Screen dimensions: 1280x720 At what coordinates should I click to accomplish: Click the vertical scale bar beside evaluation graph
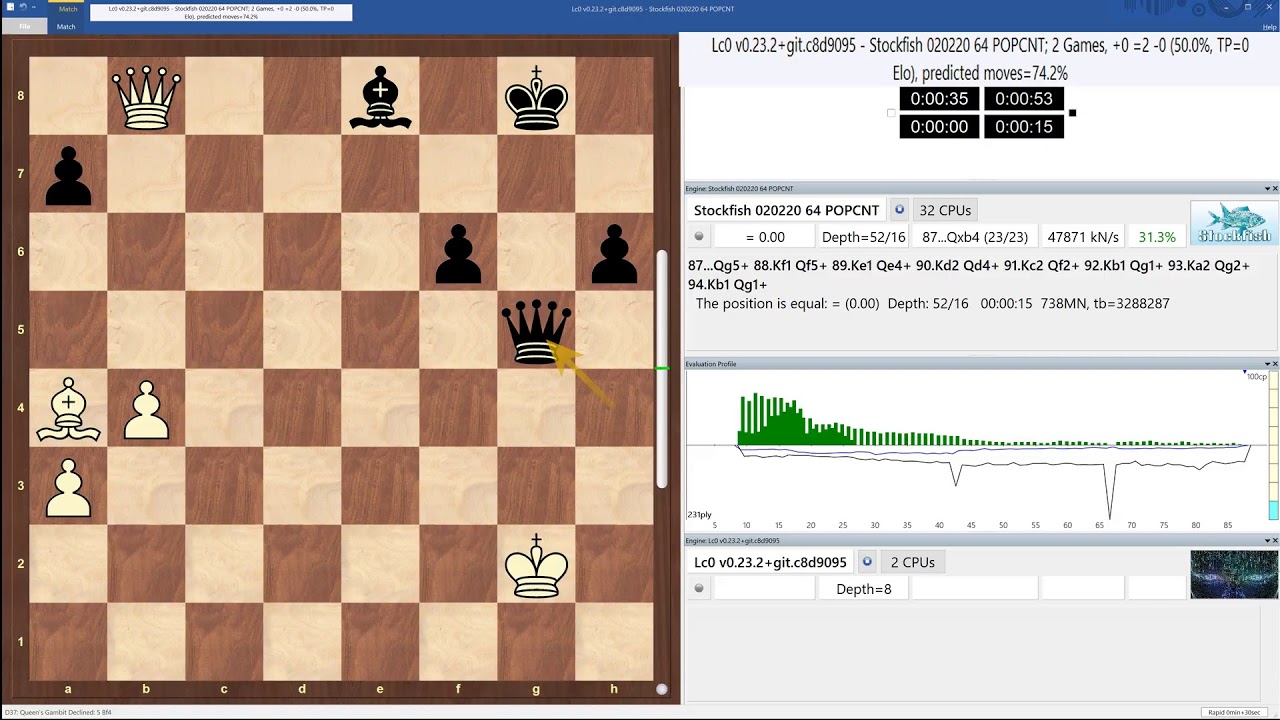pyautogui.click(x=1273, y=446)
